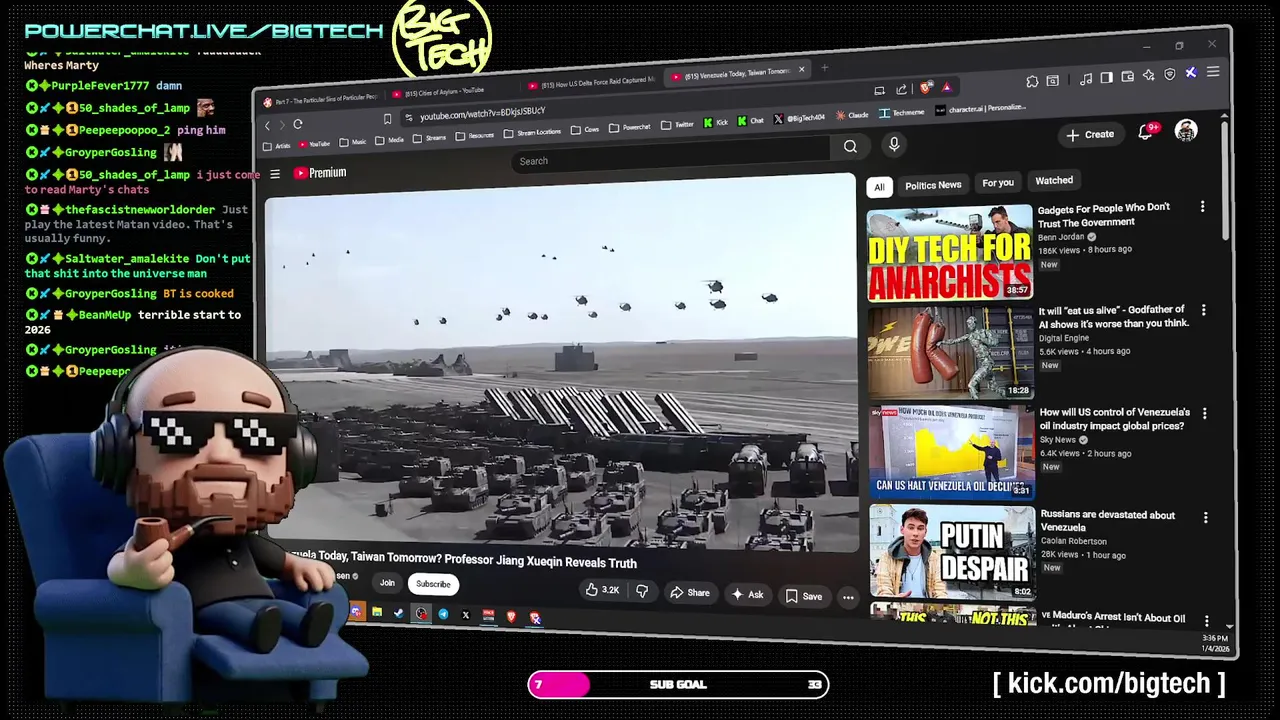Click the Share button

[690, 593]
